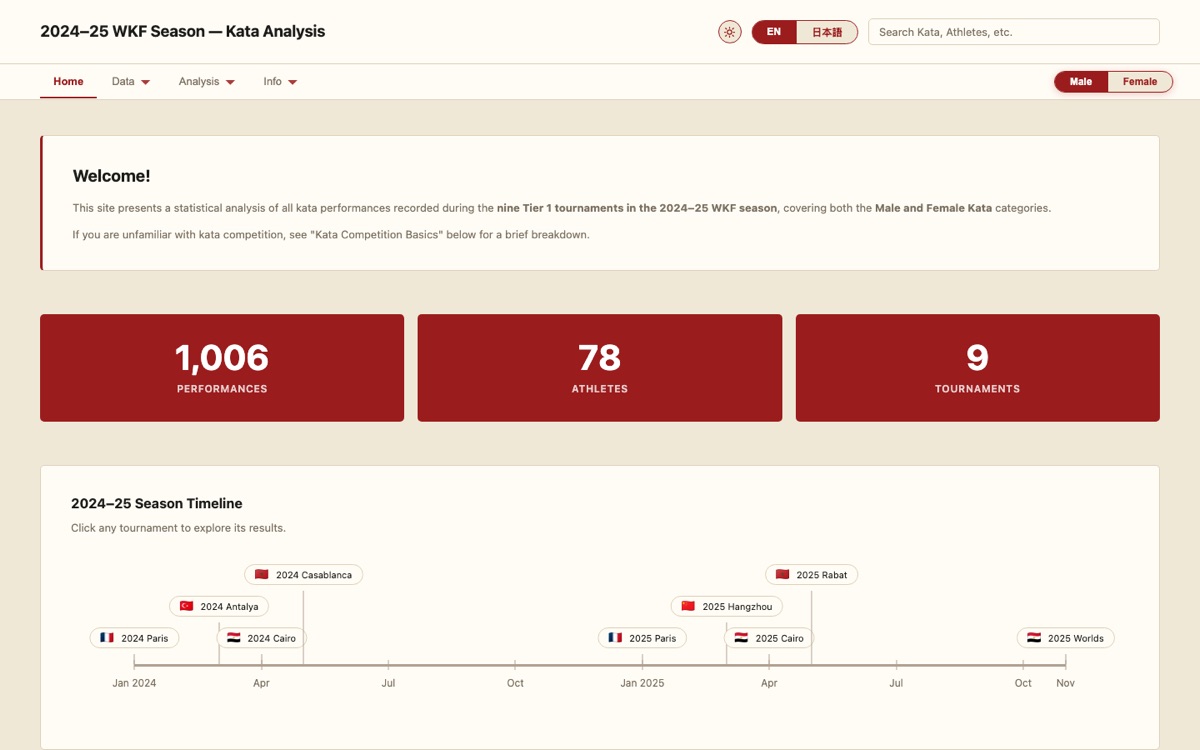Click the Nov timeline label

[1065, 683]
